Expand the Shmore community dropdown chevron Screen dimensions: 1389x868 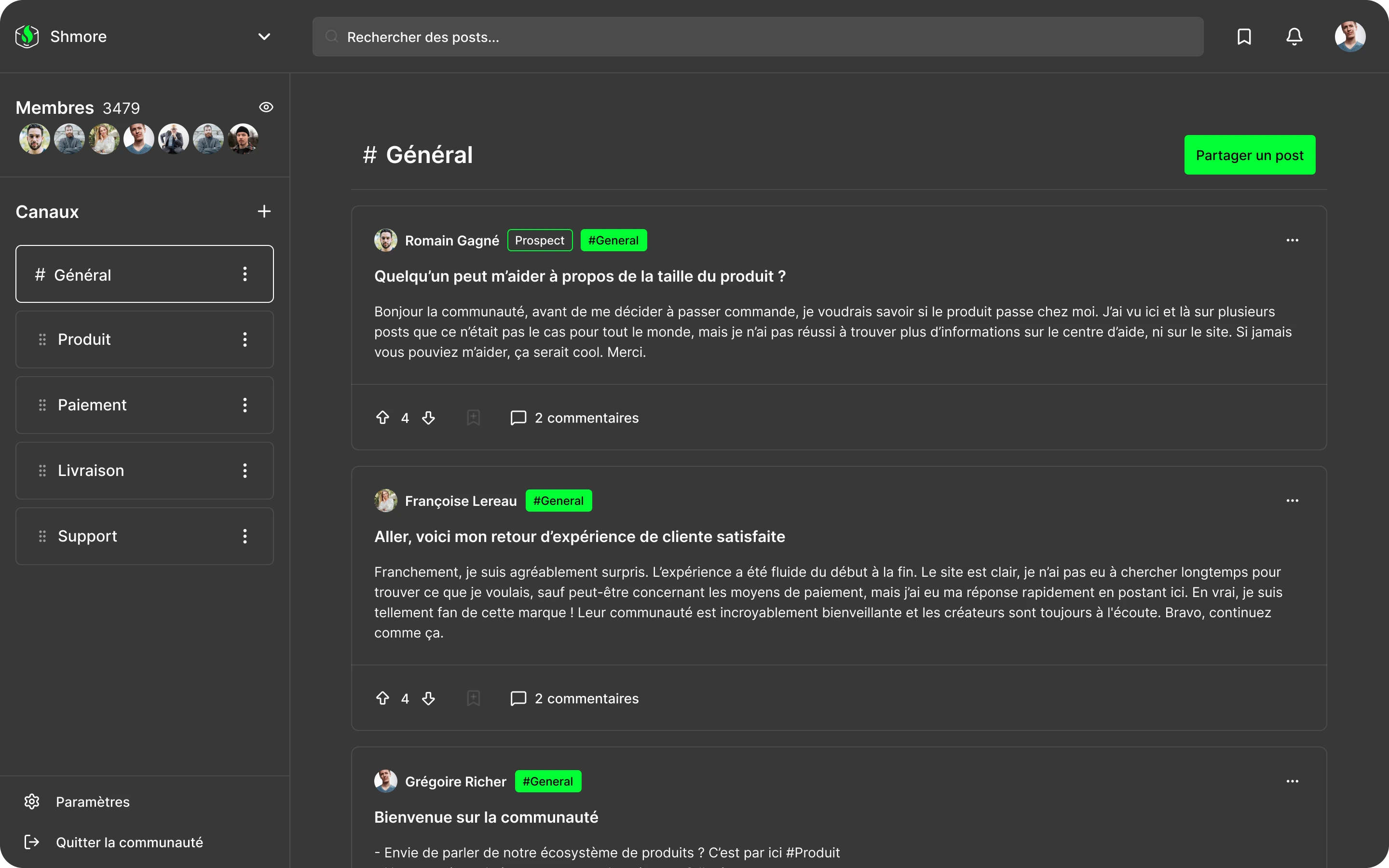264,37
